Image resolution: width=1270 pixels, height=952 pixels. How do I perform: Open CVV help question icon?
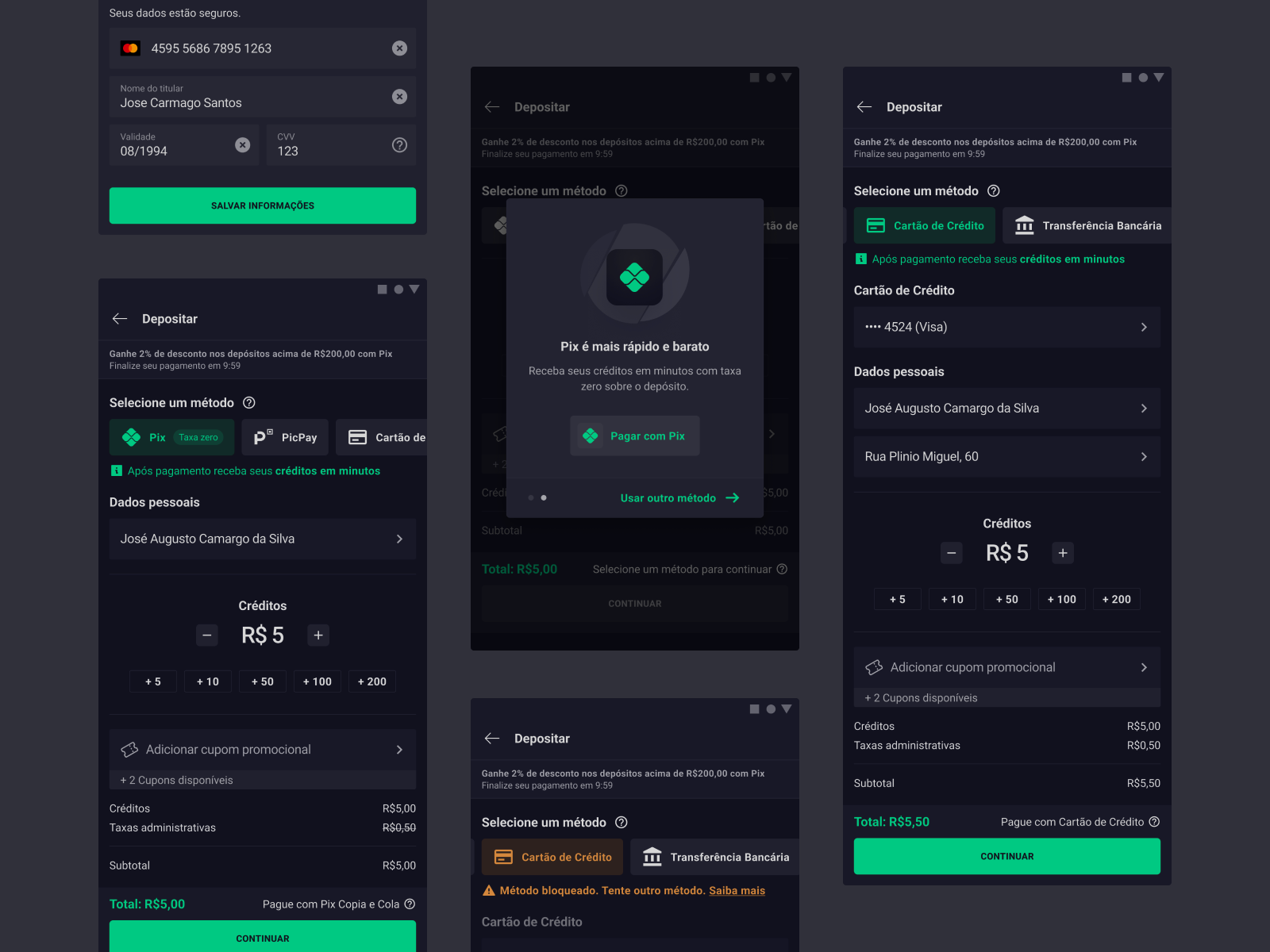tap(400, 145)
